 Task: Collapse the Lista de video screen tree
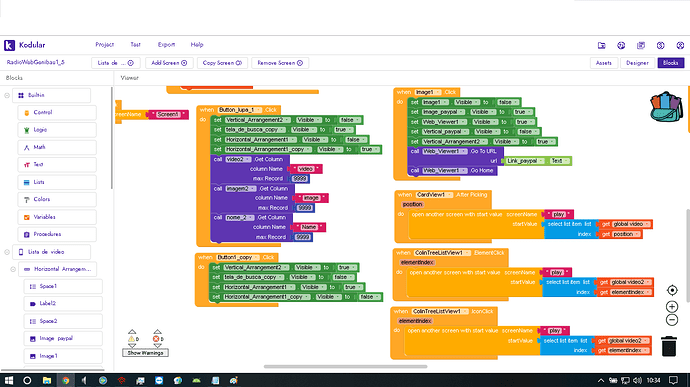click(7, 252)
